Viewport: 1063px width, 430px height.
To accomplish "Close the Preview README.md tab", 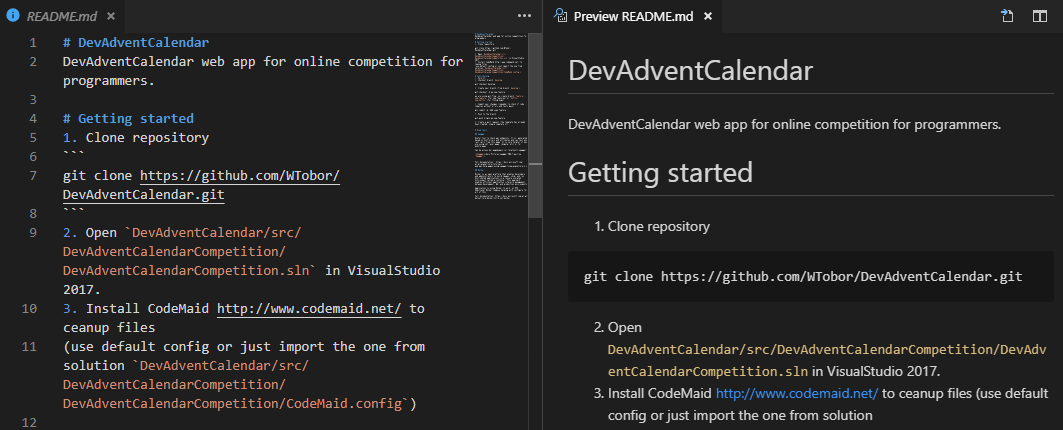I will pyautogui.click(x=707, y=16).
